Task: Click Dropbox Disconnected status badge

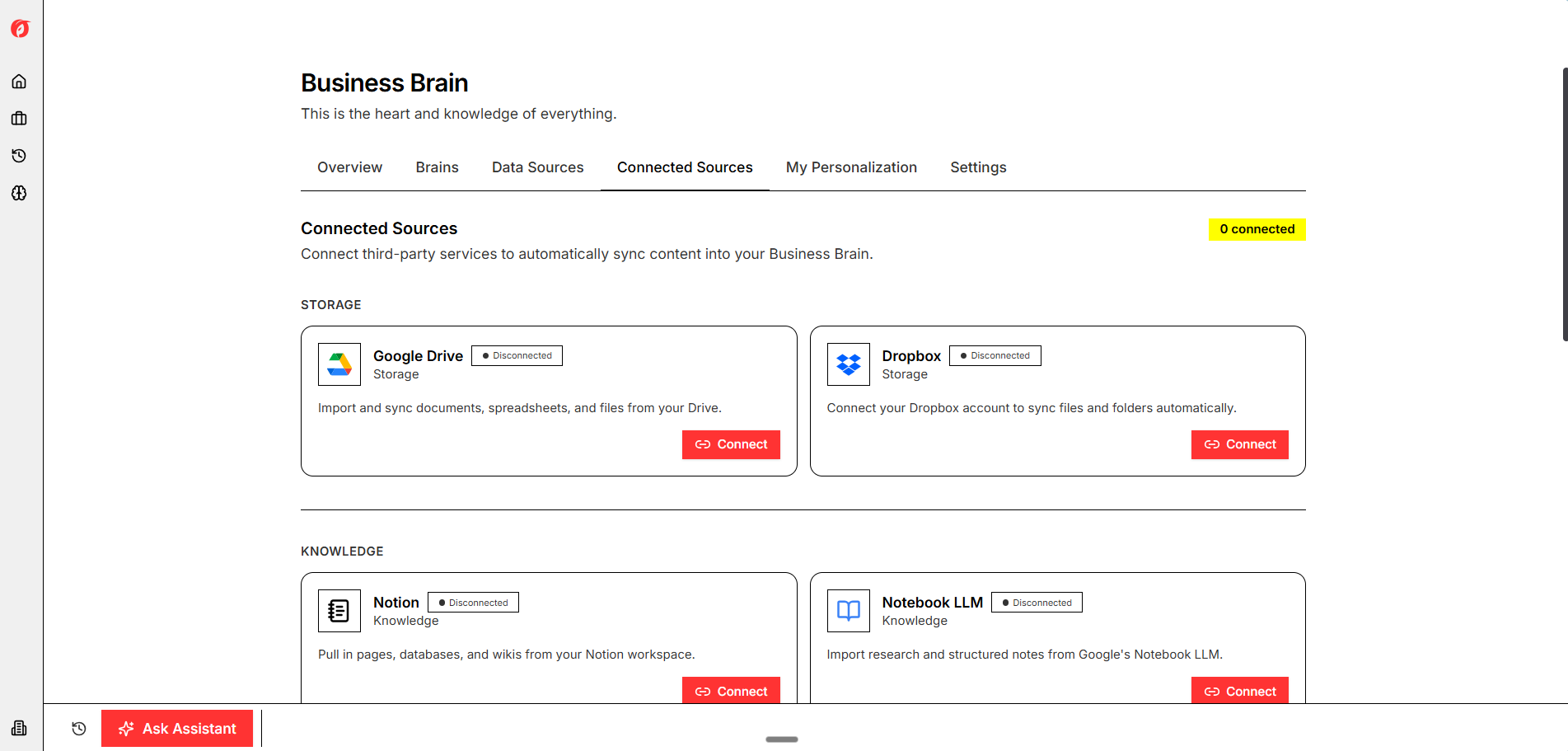Action: point(995,356)
